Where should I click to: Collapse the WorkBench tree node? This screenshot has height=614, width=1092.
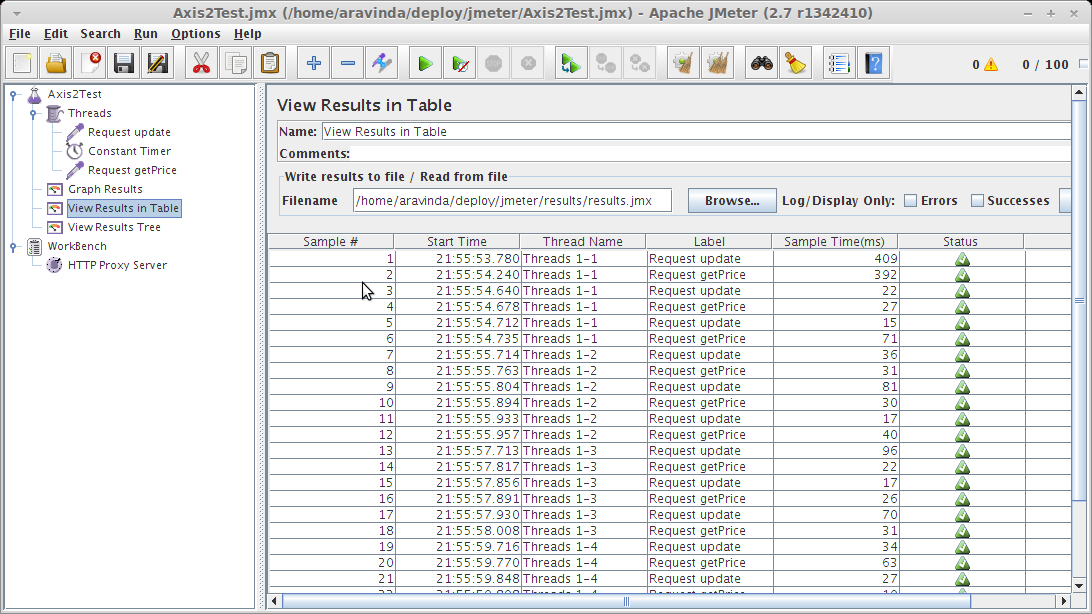13,246
